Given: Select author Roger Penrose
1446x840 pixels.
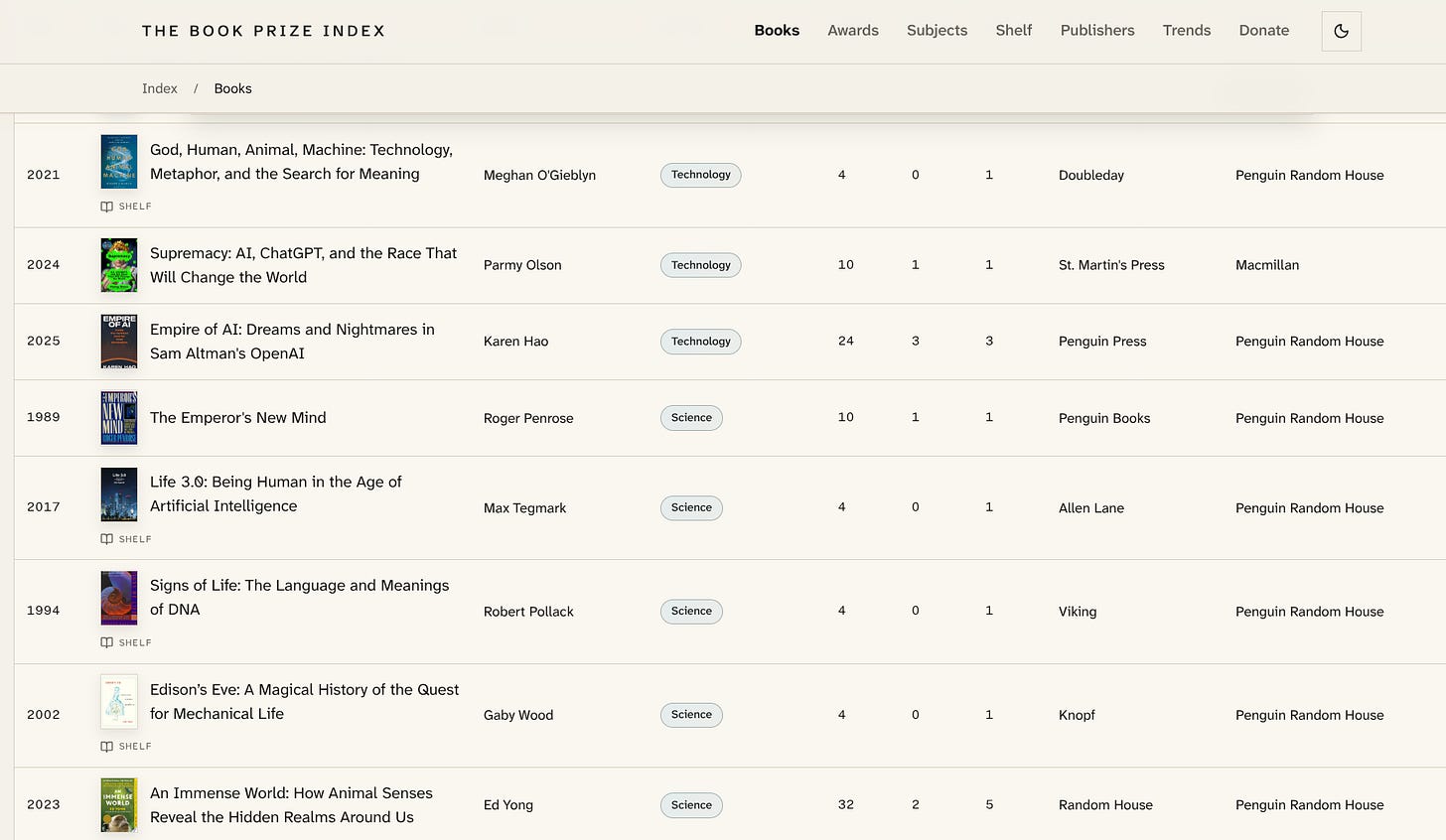Looking at the screenshot, I should [528, 418].
